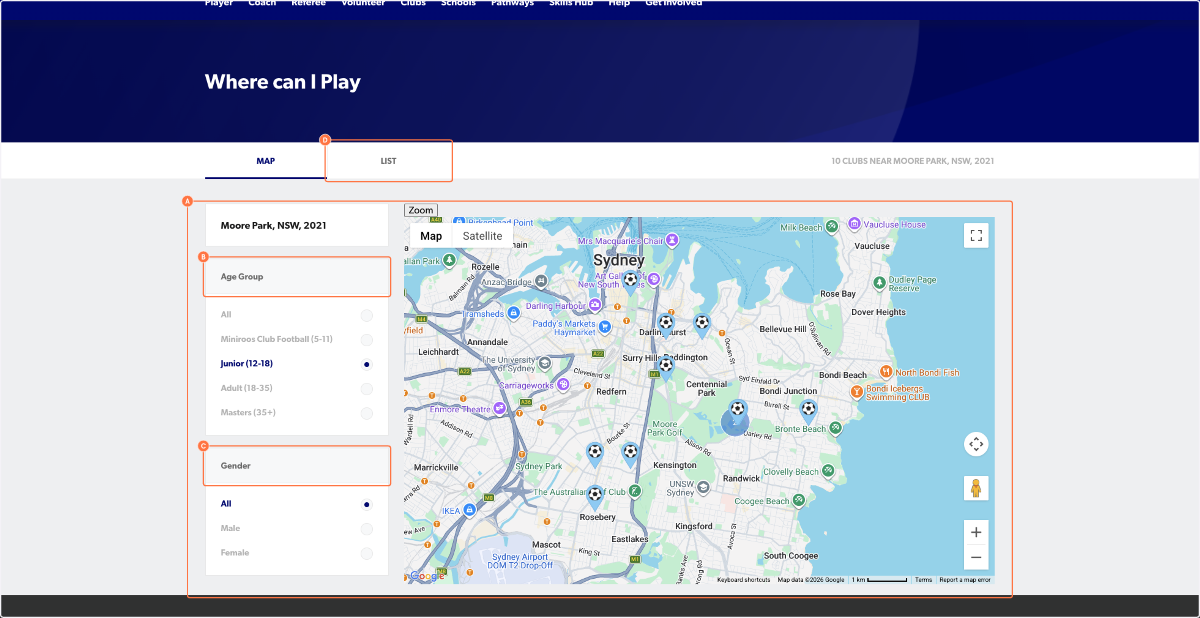Click the Darling Harbour camera icon
Viewport: 1200px width, 618px height.
(x=594, y=306)
